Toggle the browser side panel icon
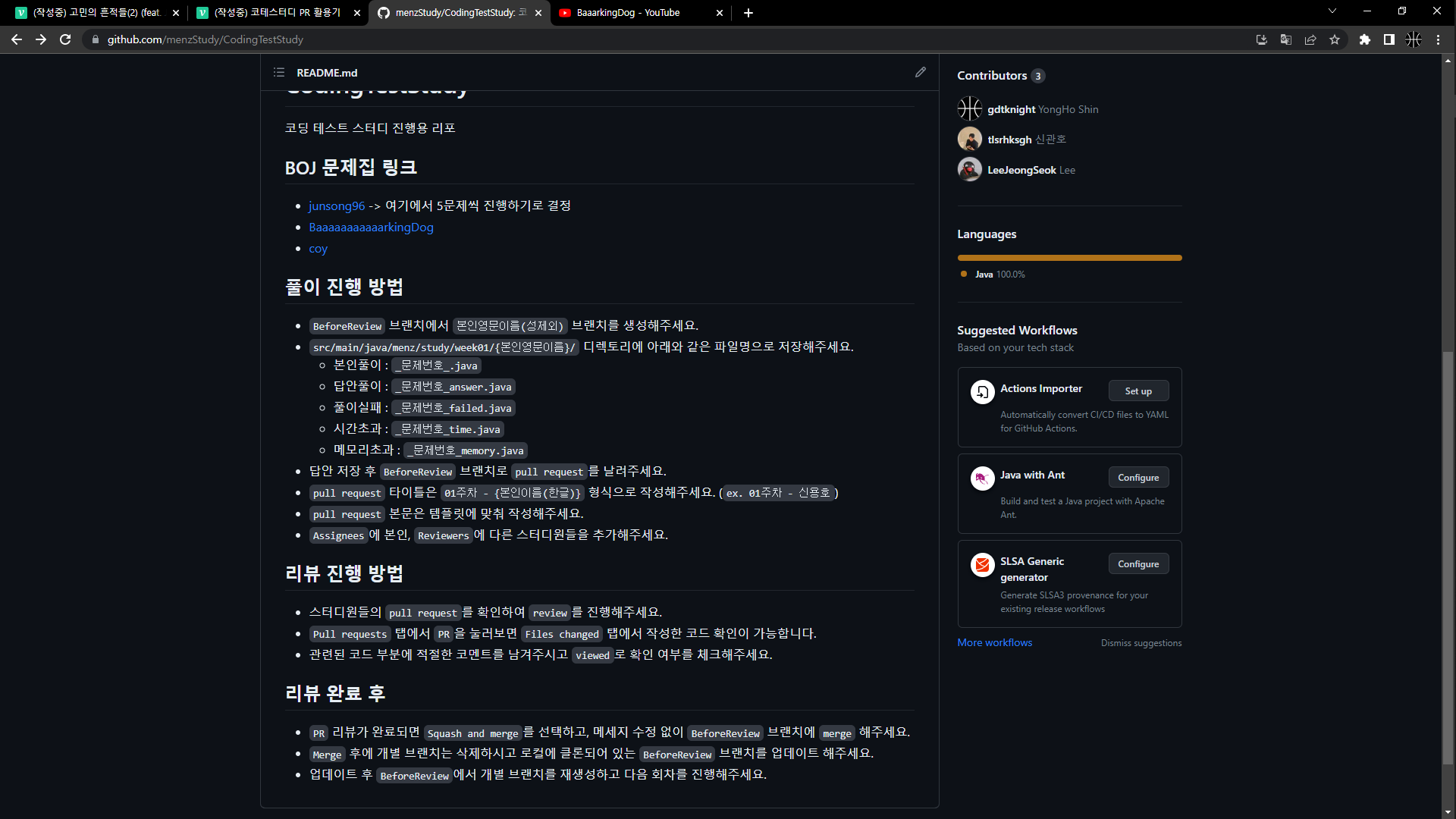This screenshot has width=1456, height=819. (x=1389, y=39)
